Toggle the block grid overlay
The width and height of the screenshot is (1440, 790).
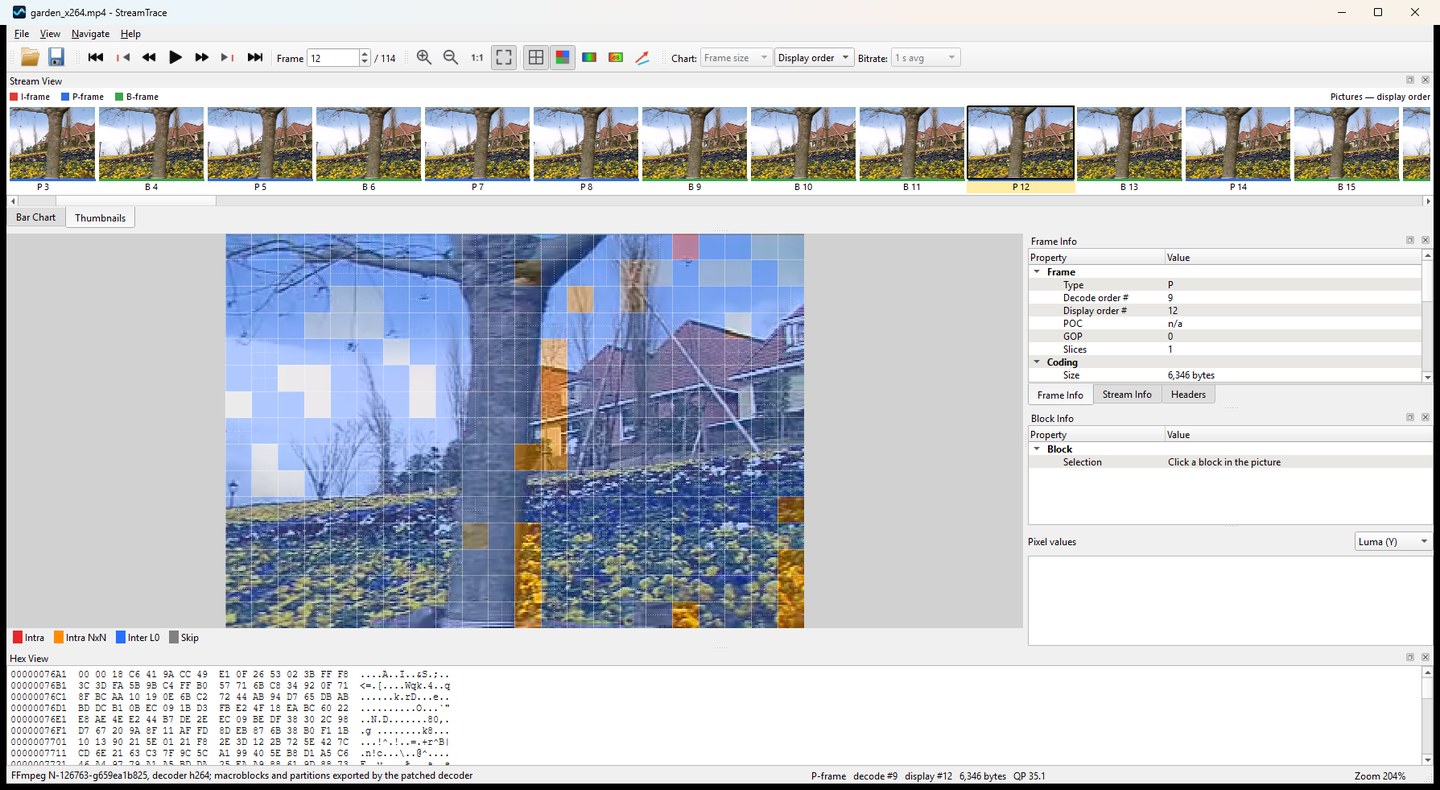pos(536,58)
